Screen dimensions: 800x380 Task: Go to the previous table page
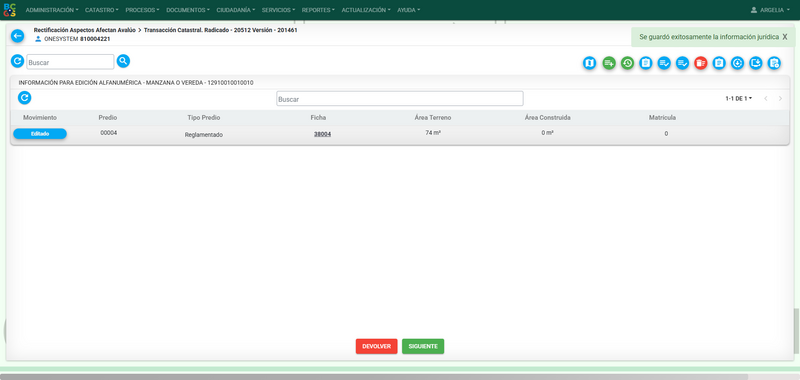click(x=765, y=98)
